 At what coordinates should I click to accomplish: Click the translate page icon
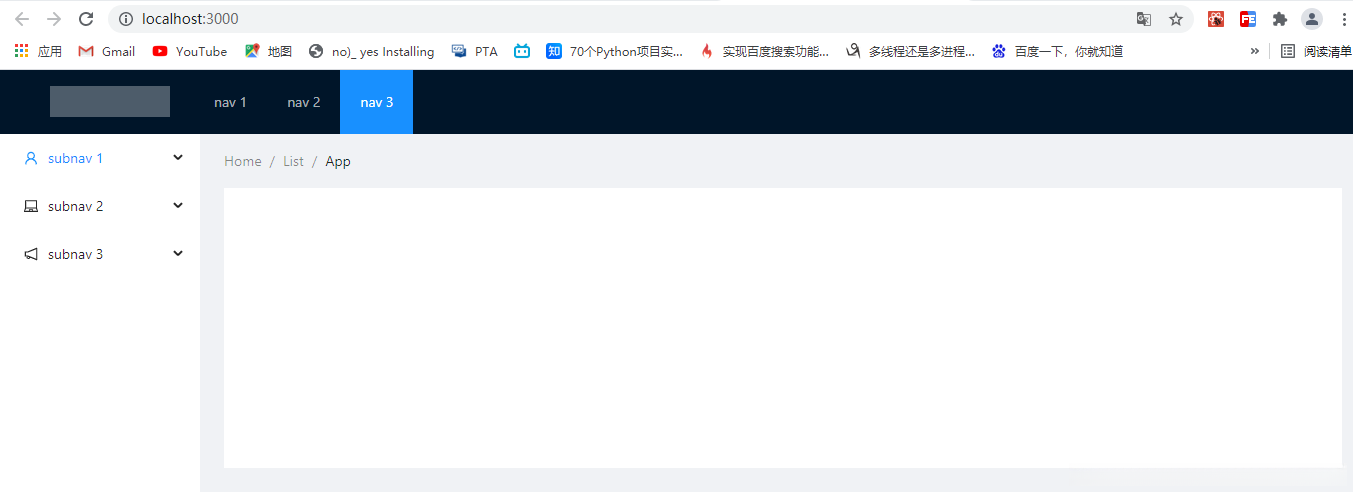(x=1144, y=19)
